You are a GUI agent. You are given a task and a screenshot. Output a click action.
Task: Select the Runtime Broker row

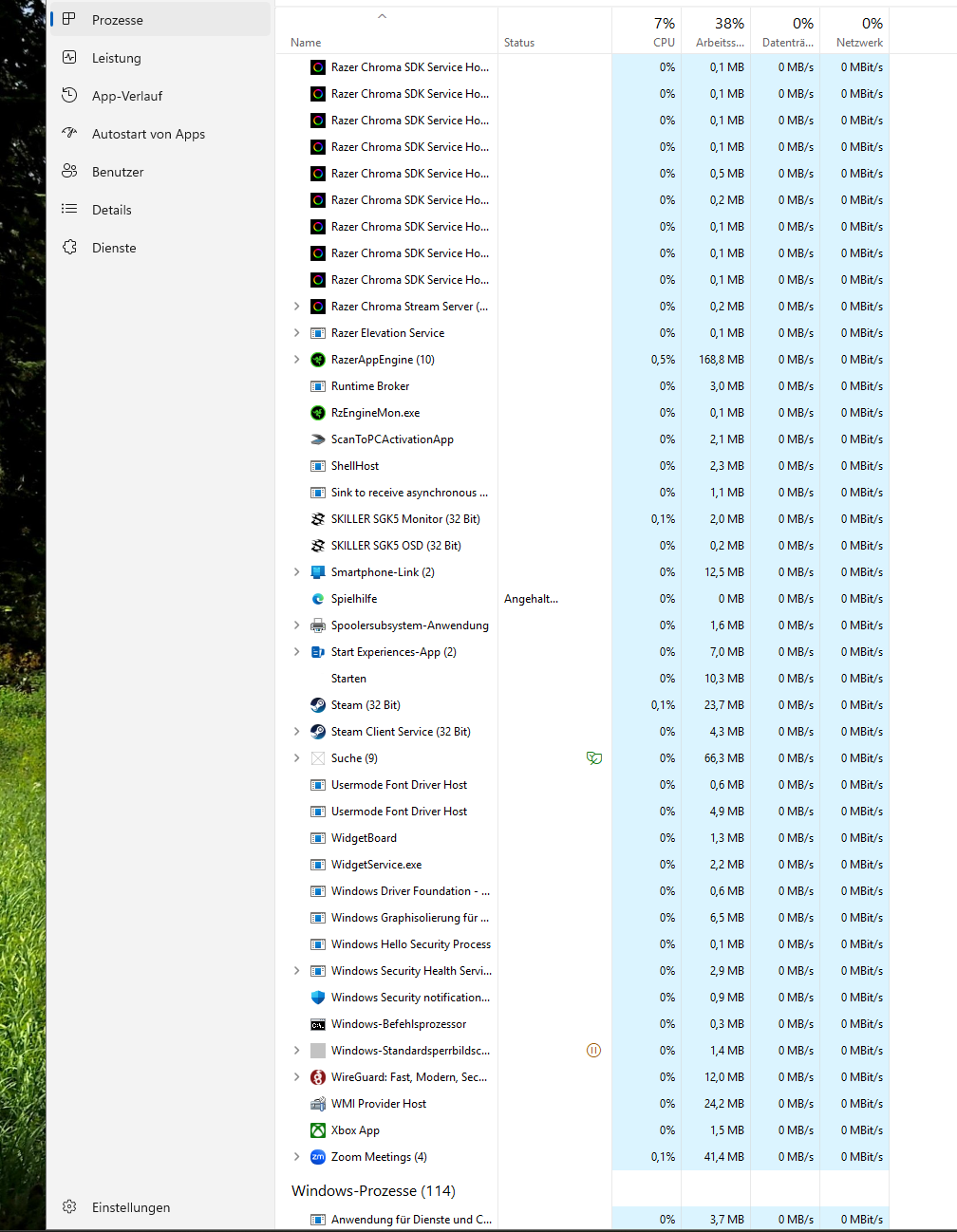(582, 386)
